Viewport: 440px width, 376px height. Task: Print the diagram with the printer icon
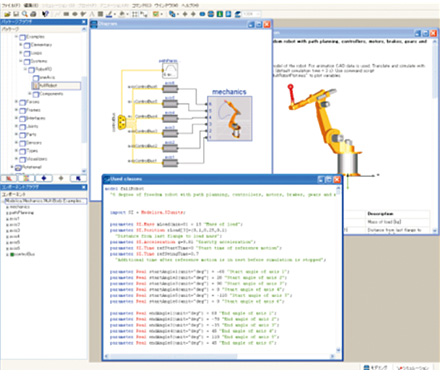click(33, 14)
